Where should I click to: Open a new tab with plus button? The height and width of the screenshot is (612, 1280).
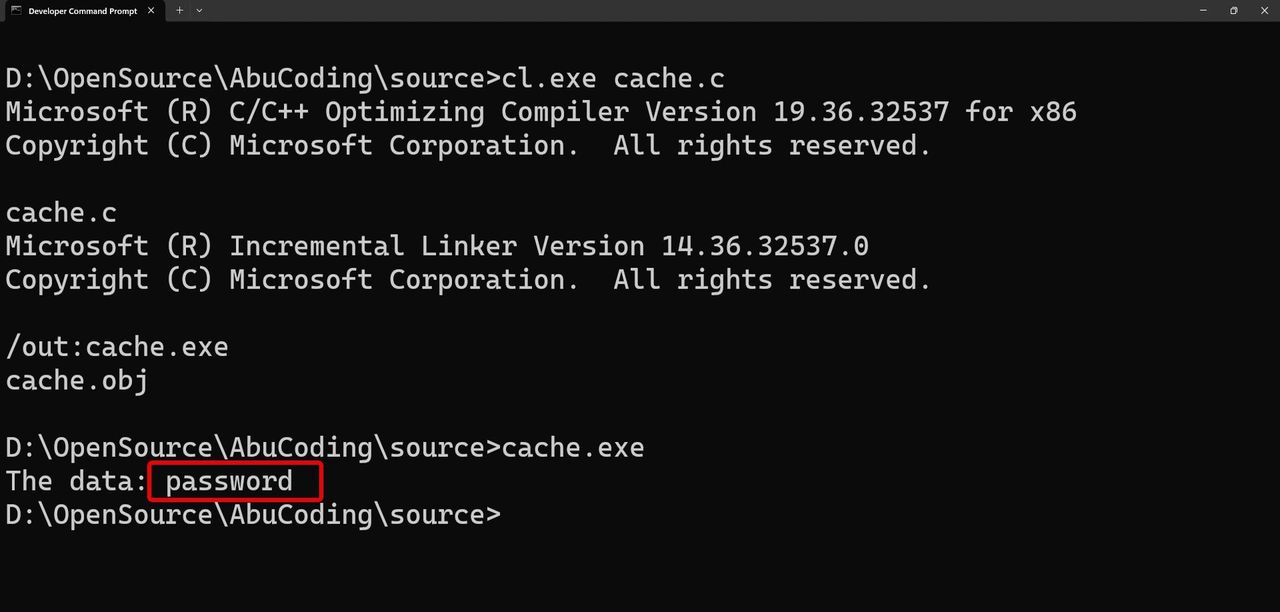pyautogui.click(x=180, y=10)
